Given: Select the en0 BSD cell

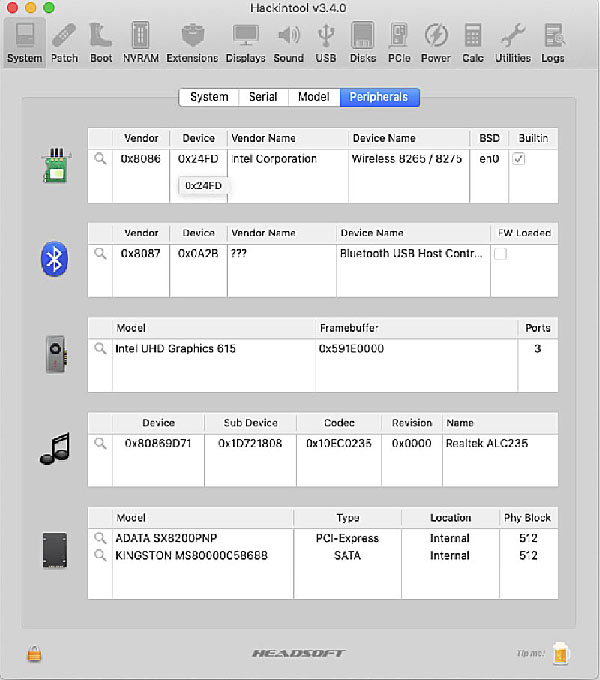Looking at the screenshot, I should (489, 159).
